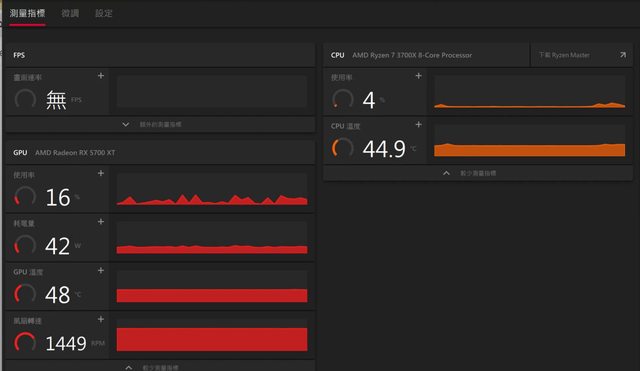Click plus icon on GPU temperature metric
Screen dimensions: 640x371
[101, 271]
